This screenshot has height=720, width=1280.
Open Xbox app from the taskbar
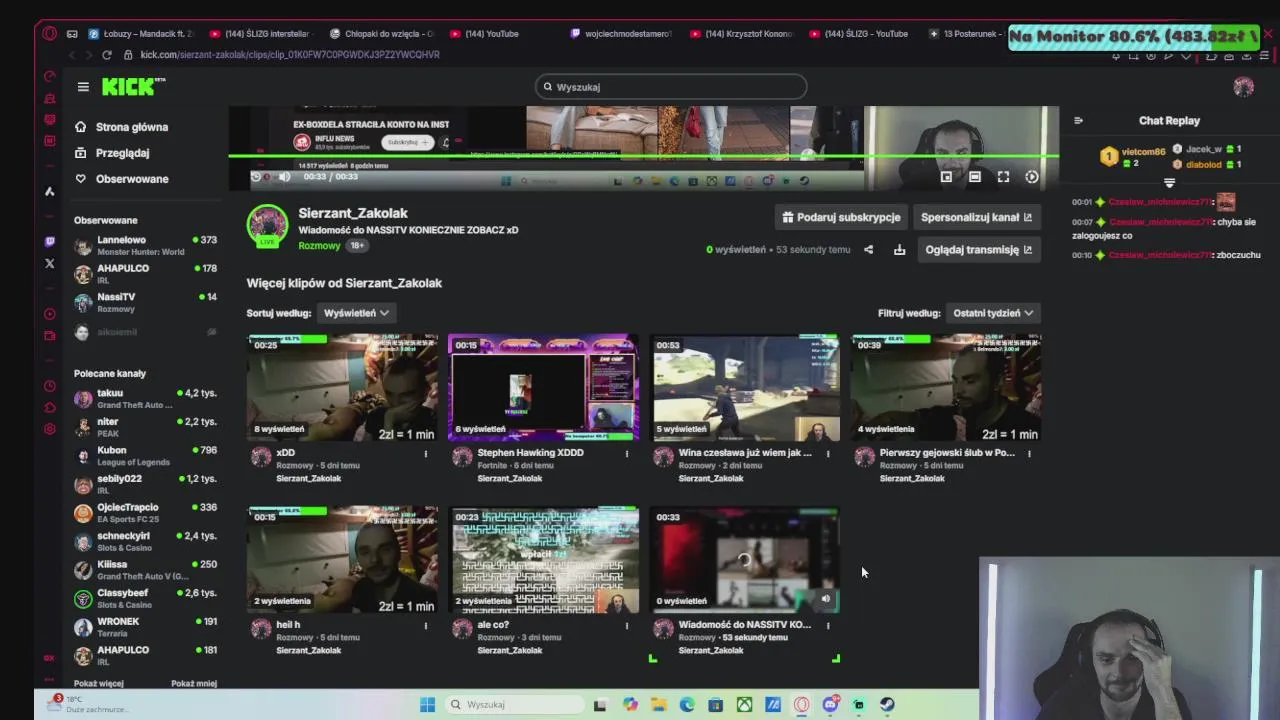(x=744, y=705)
